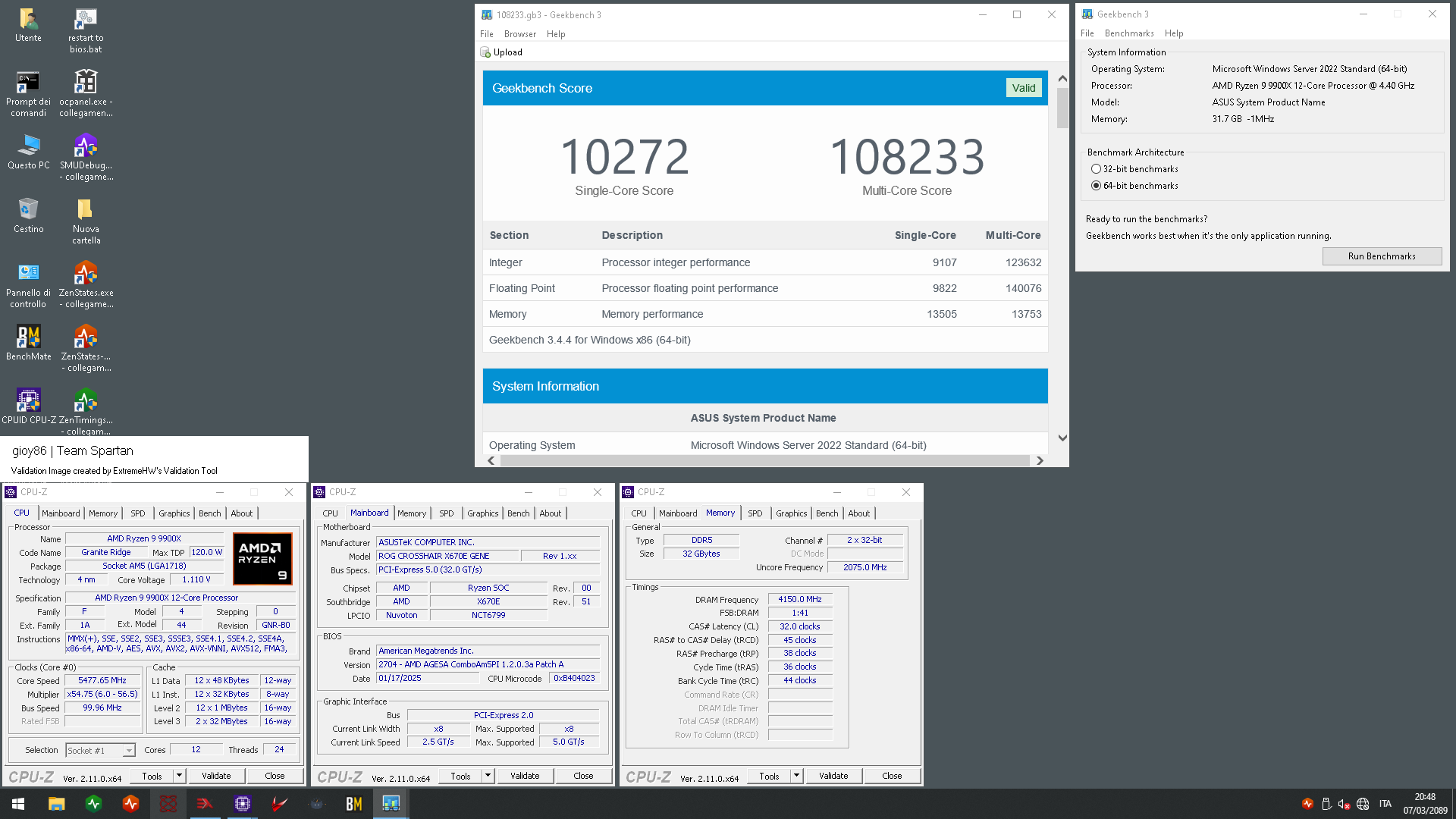The image size is (1456, 819).
Task: Expand Tools dropdown arrow in Memory window
Action: point(797,776)
